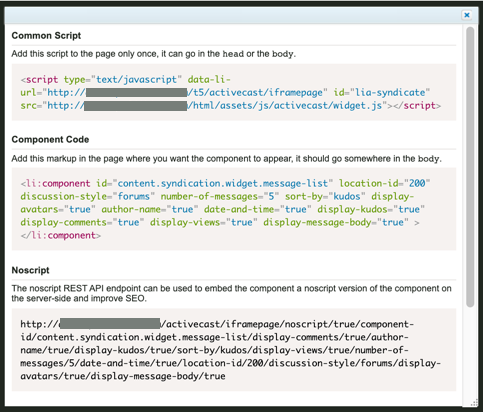
Task: Click the display-message-body attribute text
Action: 317,222
